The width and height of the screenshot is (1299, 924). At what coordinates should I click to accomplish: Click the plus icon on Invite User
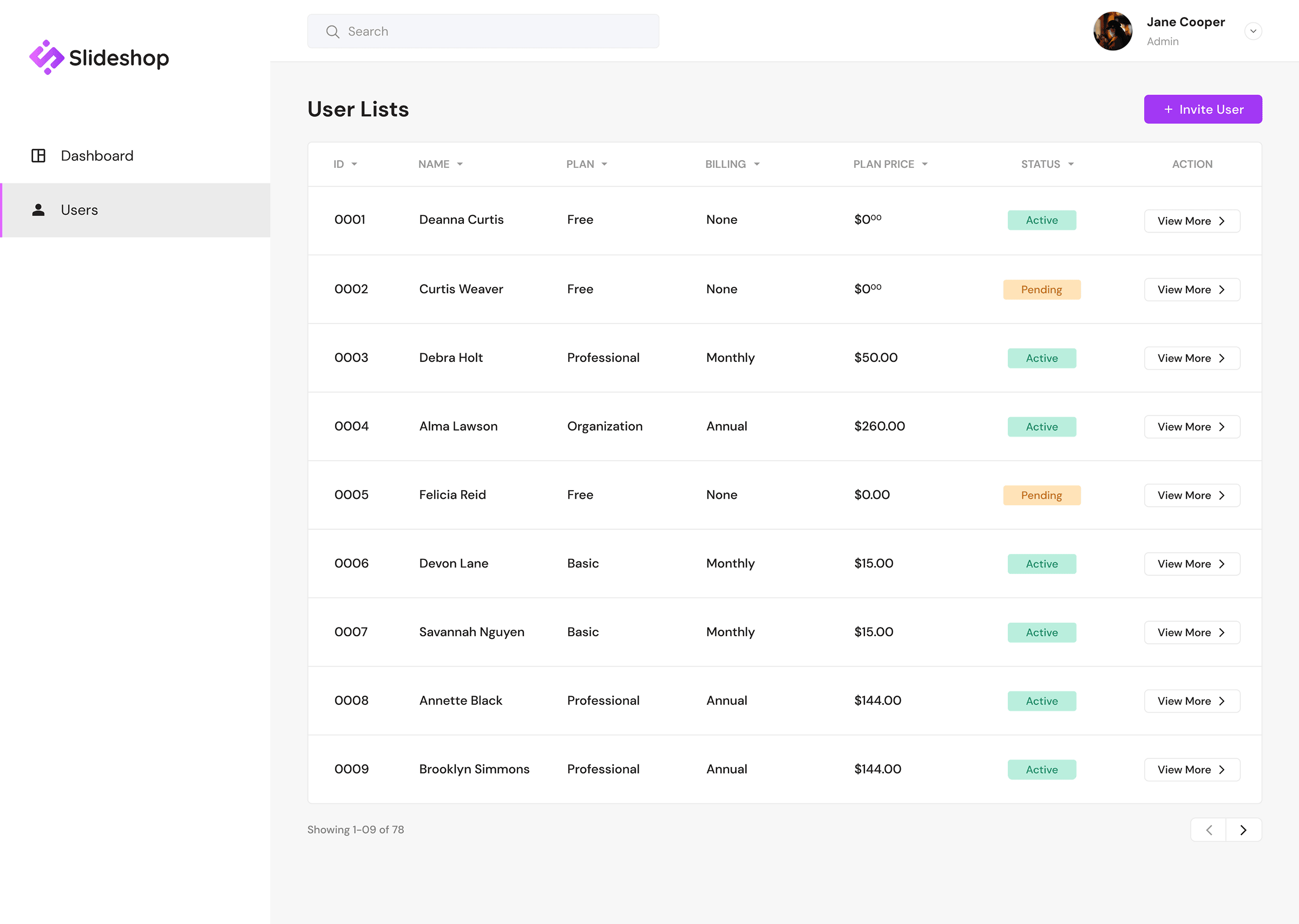tap(1168, 109)
